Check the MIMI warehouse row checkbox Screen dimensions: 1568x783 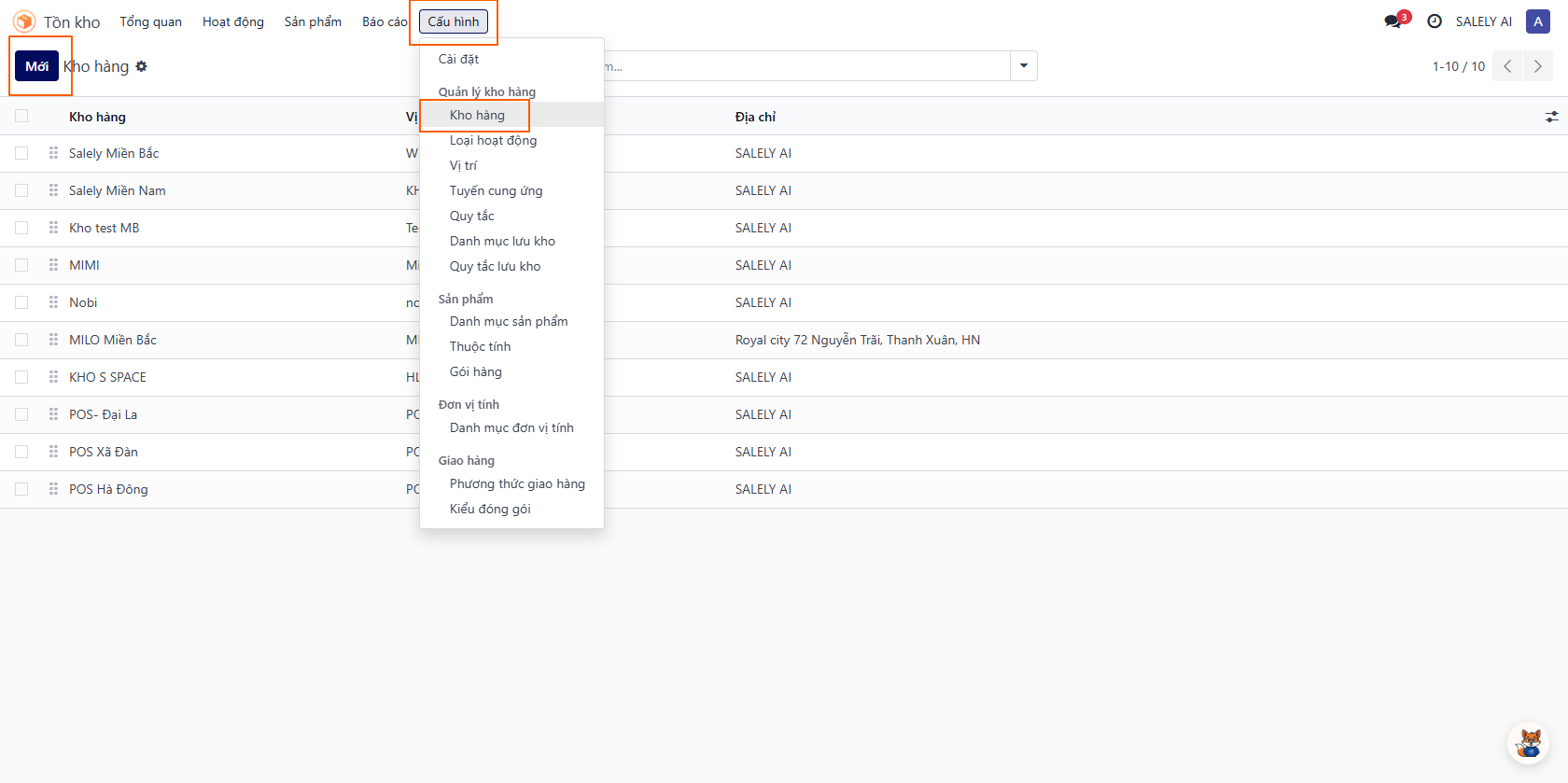click(21, 265)
